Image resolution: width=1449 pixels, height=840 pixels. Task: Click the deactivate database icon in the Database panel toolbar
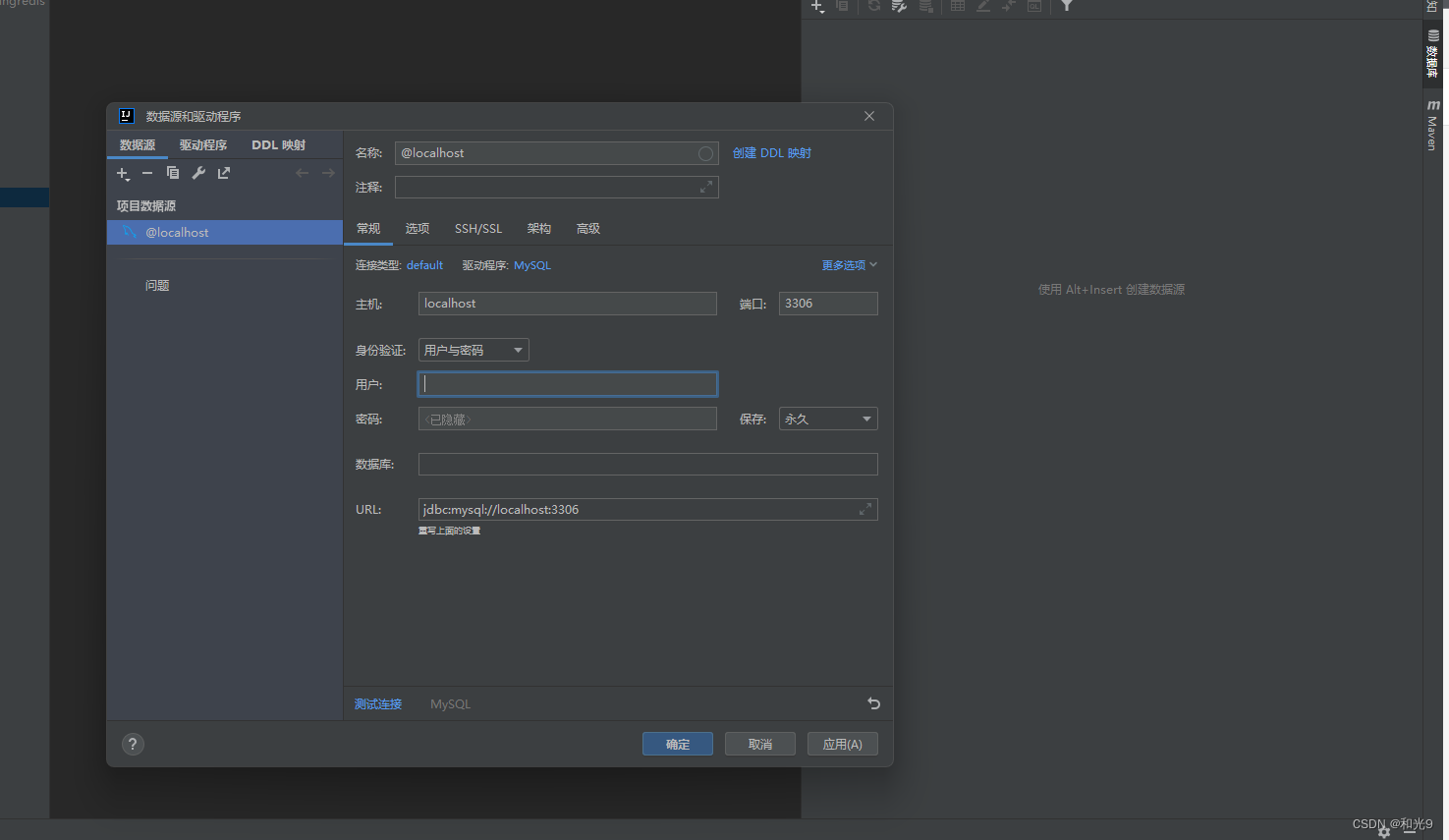925,5
